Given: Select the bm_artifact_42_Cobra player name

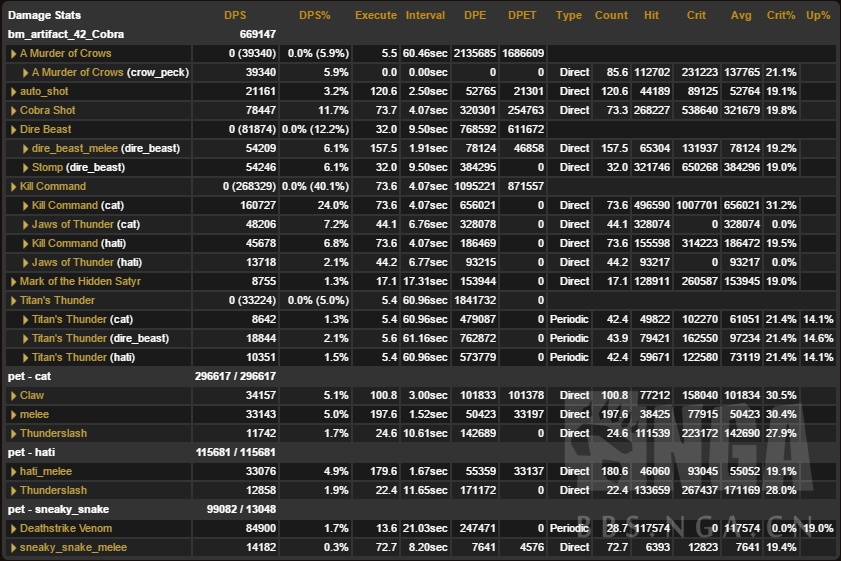Looking at the screenshot, I should tap(65, 34).
